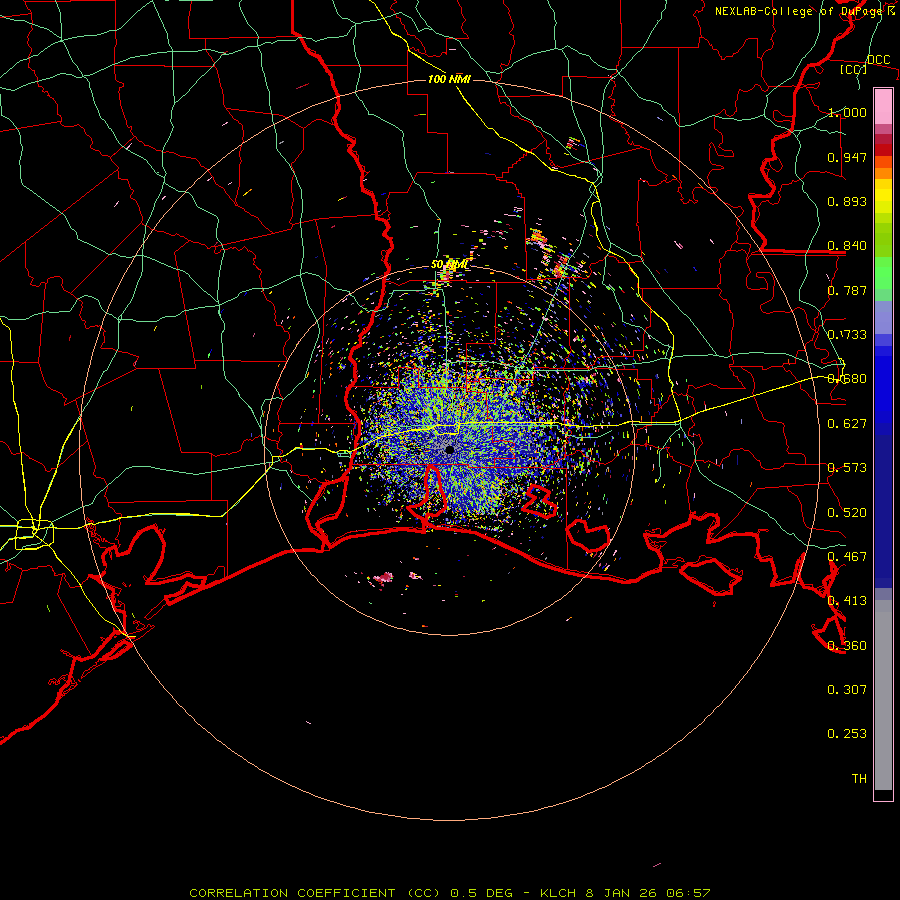
Task: Click the 0.307 scale value
Action: click(x=847, y=689)
